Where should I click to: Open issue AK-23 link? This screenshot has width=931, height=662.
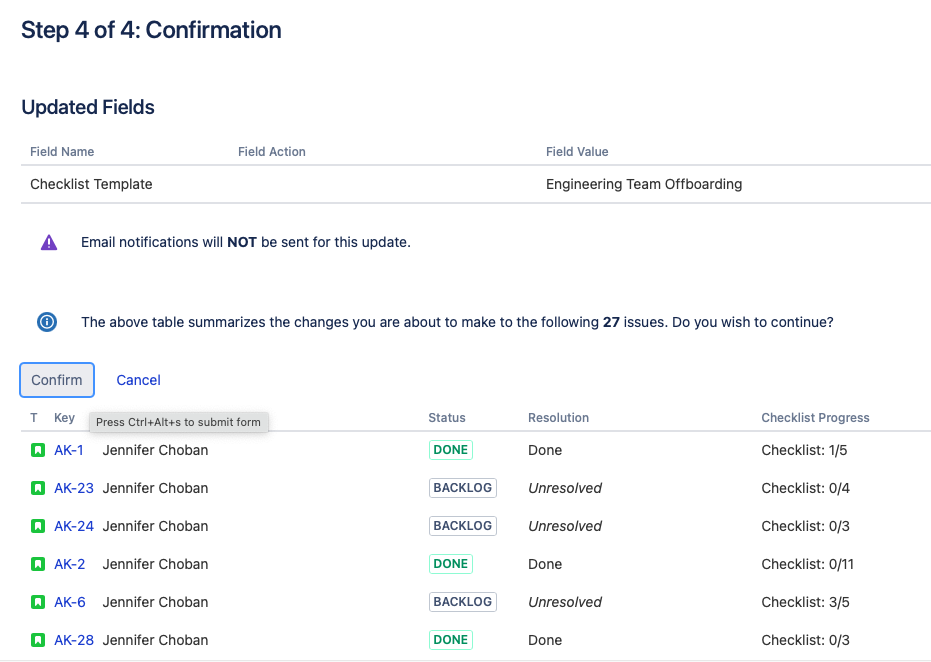[73, 488]
